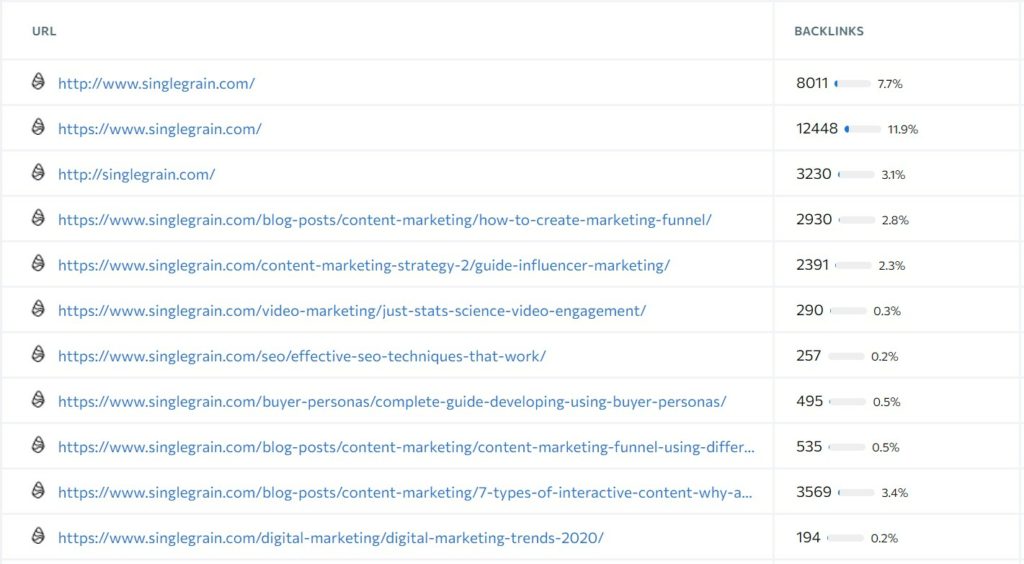Select the 3569 backlinks count
This screenshot has height=564, width=1024.
[x=814, y=492]
